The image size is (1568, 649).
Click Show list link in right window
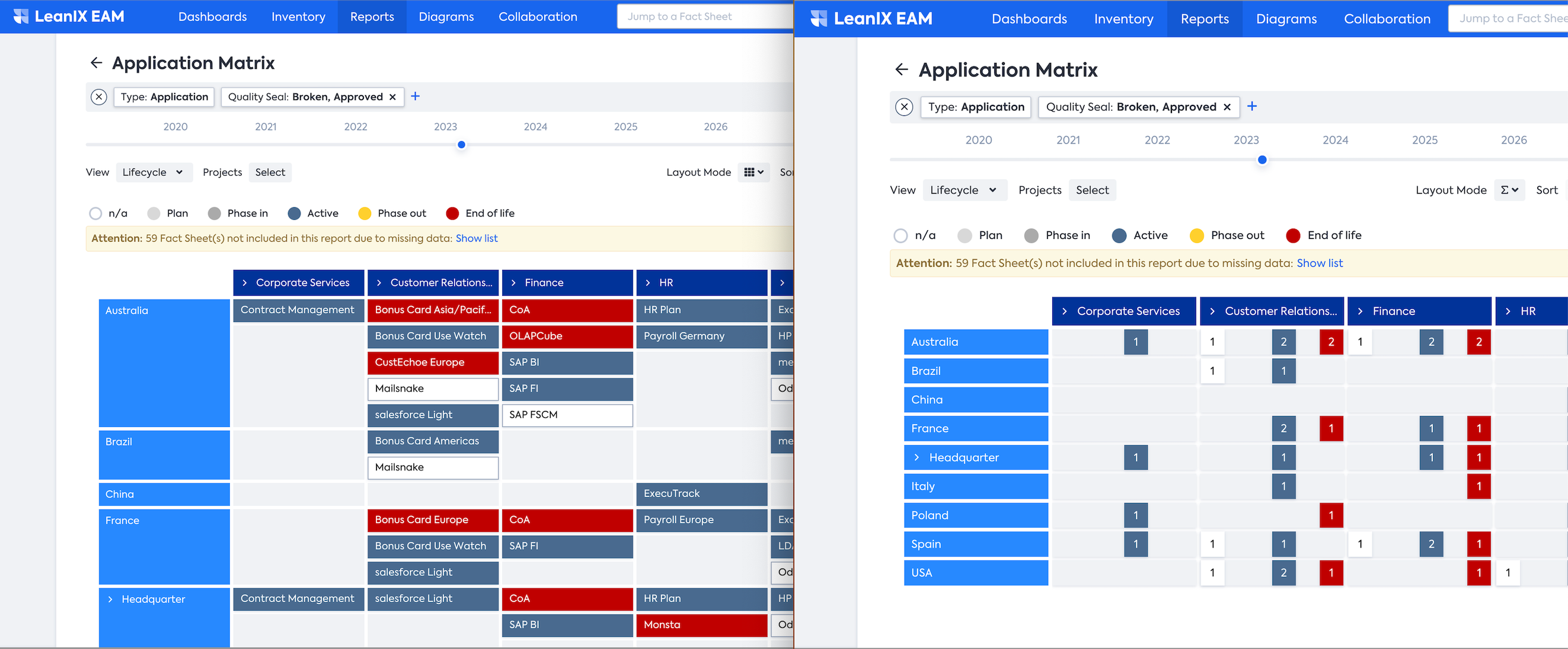coord(1320,263)
